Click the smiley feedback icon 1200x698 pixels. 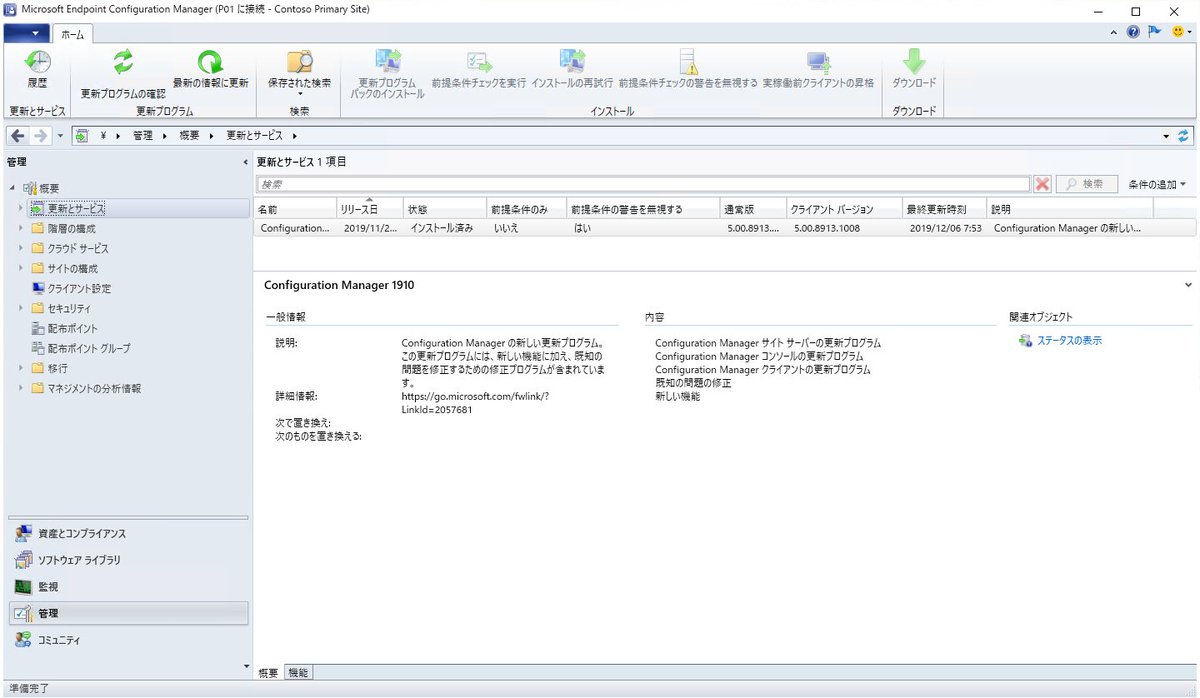click(1176, 32)
